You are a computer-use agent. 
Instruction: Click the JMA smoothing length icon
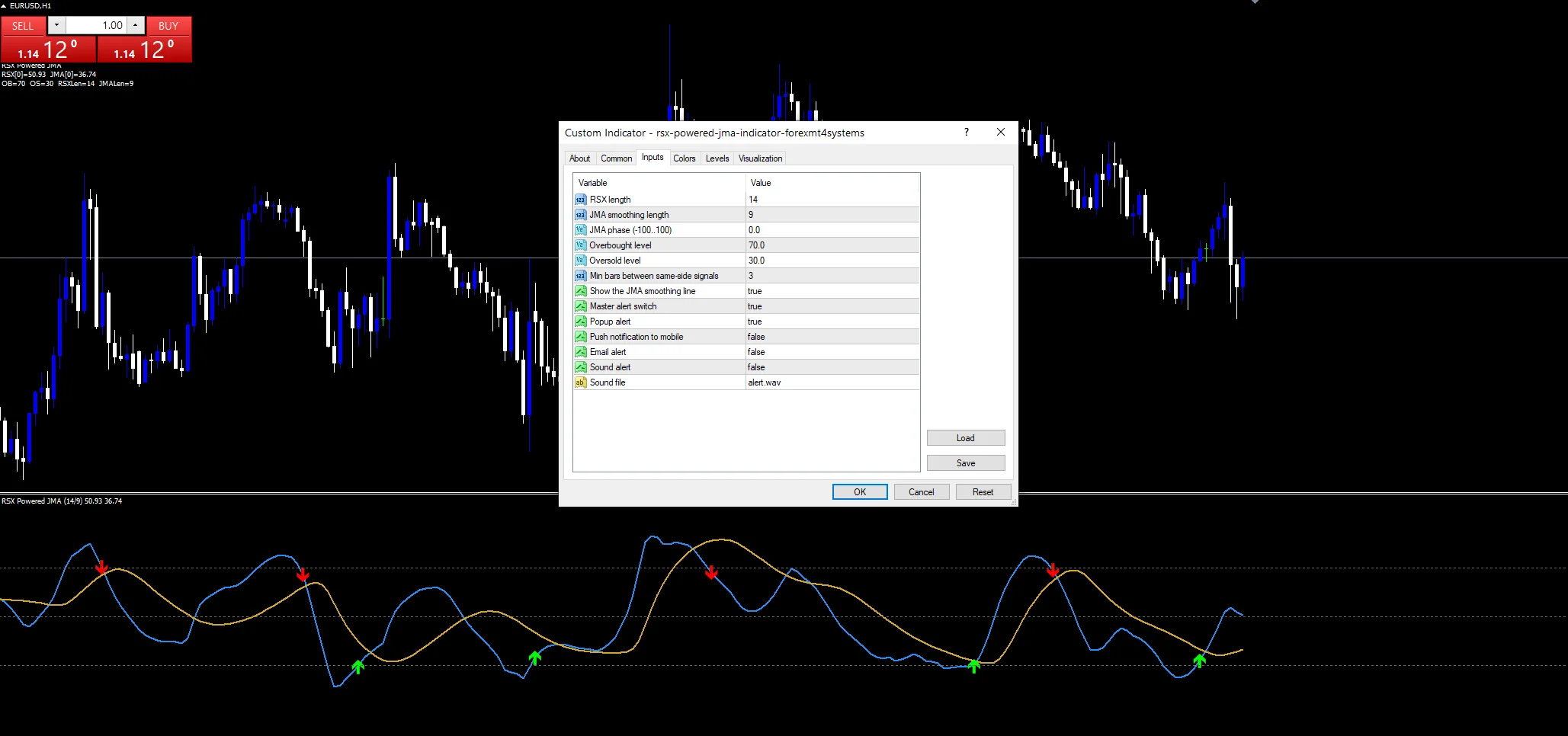[x=581, y=215]
